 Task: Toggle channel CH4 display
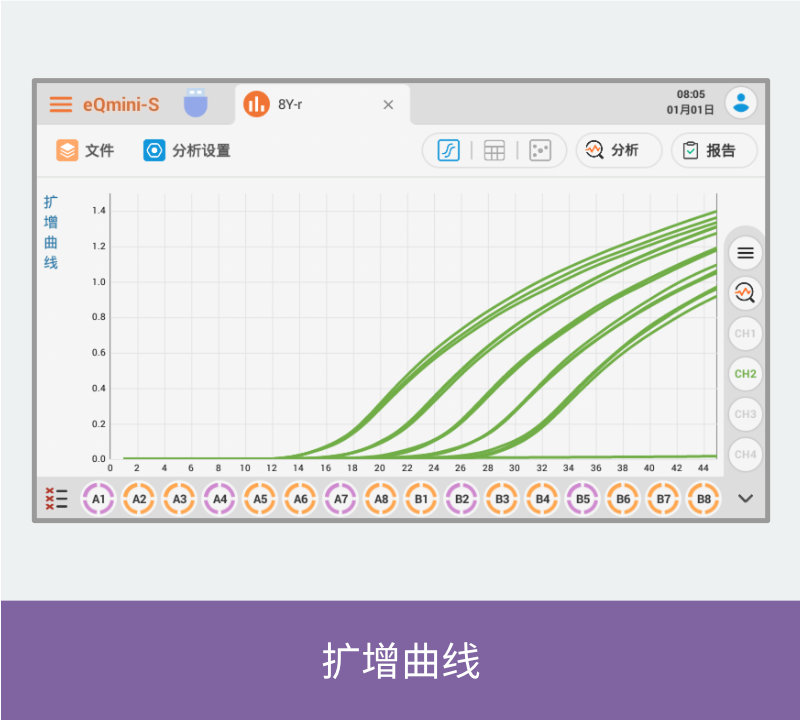745,454
